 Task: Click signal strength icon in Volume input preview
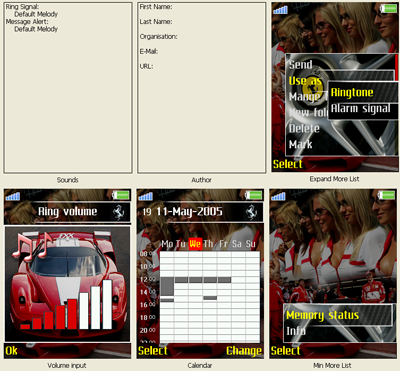(13, 196)
